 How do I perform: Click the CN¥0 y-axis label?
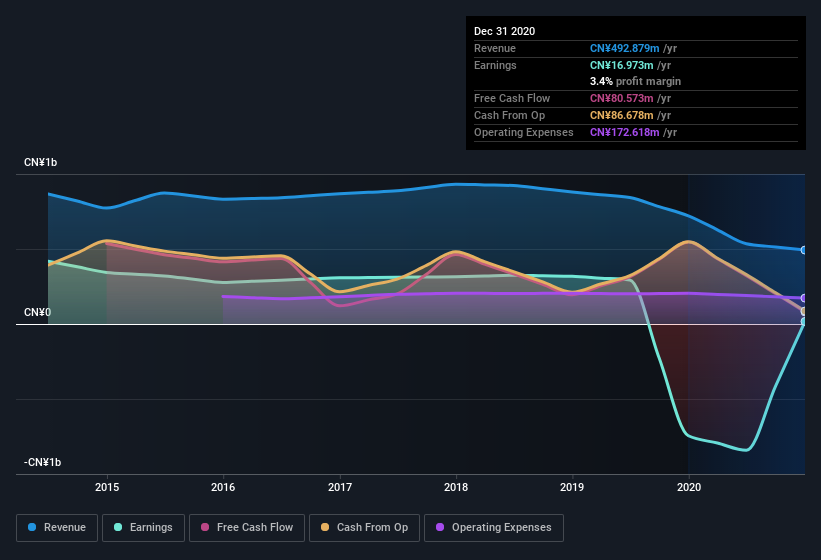pyautogui.click(x=37, y=312)
